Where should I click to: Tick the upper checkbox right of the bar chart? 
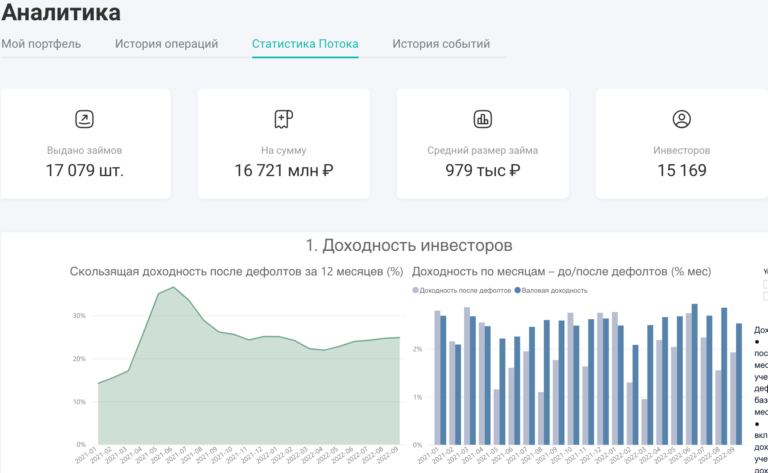pyautogui.click(x=765, y=284)
